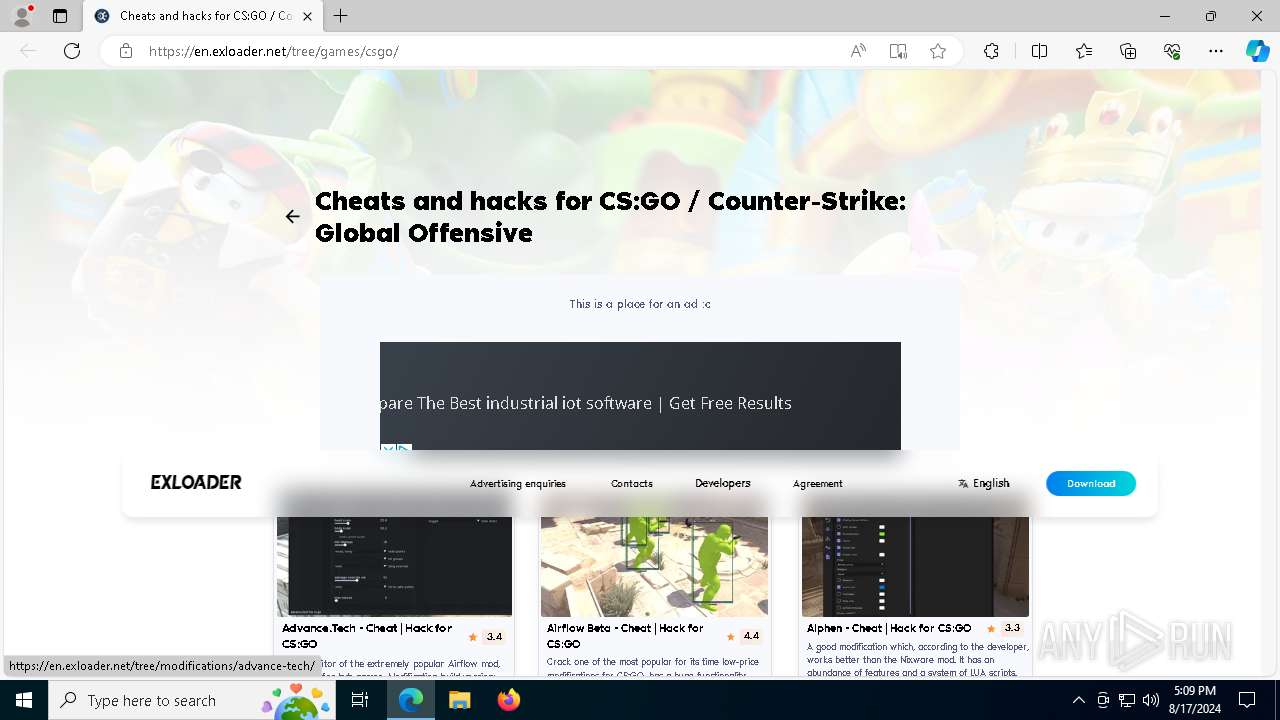Viewport: 1280px width, 720px height.
Task: Open Alphen cheat screenshot thumbnail
Action: tap(915, 566)
